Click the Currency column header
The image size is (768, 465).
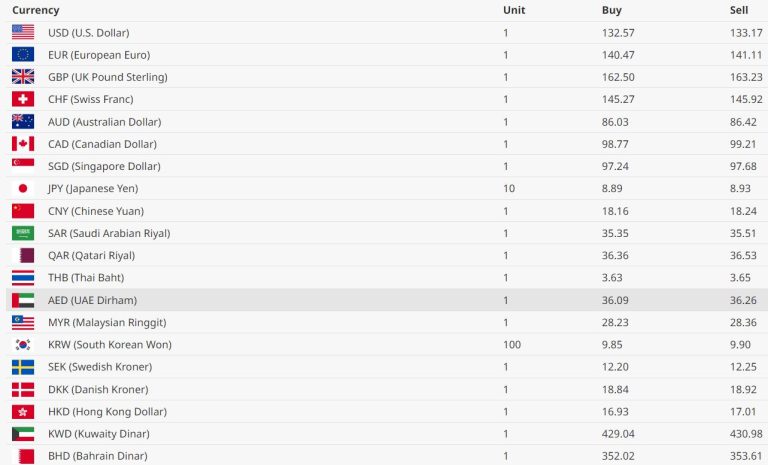36,10
